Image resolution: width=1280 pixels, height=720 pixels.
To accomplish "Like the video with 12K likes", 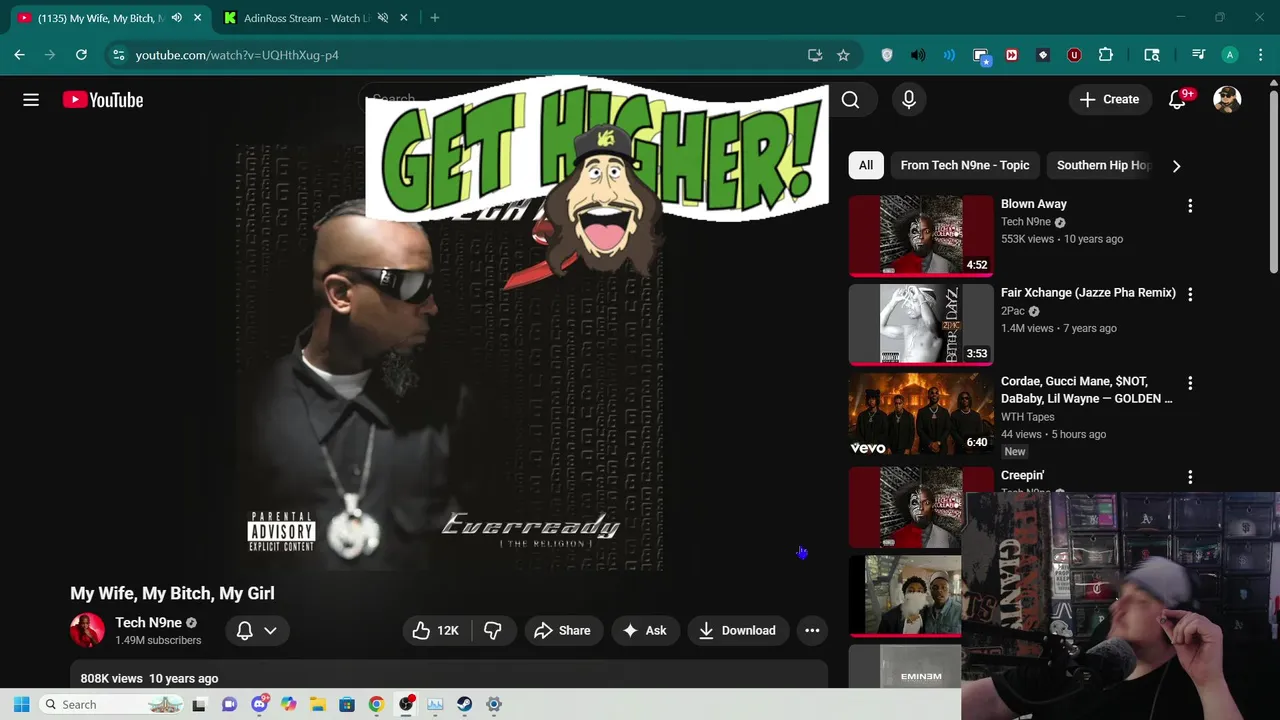I will [436, 631].
